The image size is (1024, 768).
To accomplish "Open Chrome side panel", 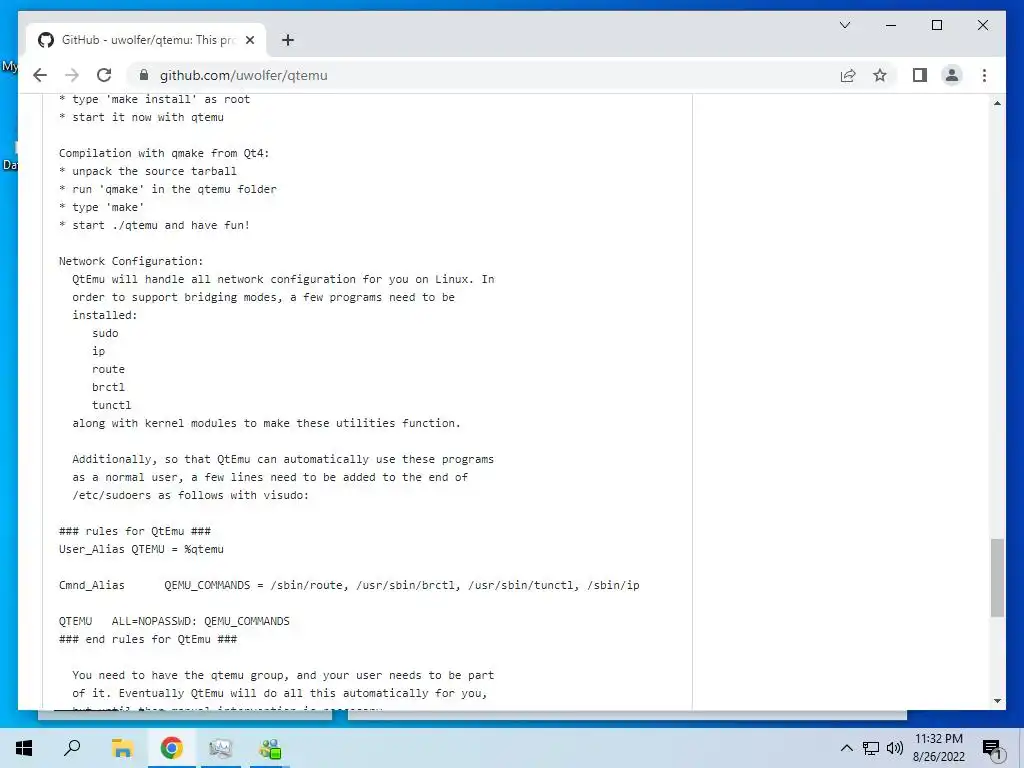I will 920,75.
